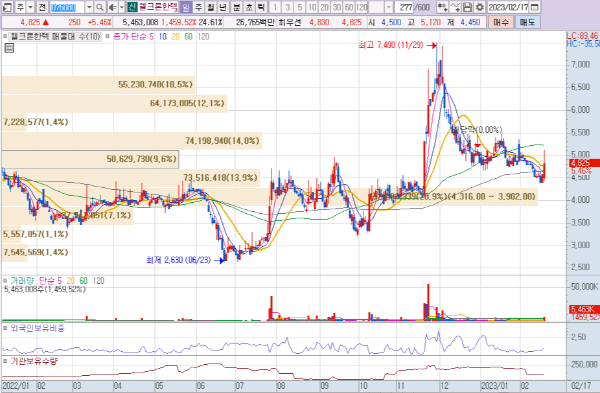Click the 주 stock type selector
Screen dimensions: 600x393
[x=20, y=7]
